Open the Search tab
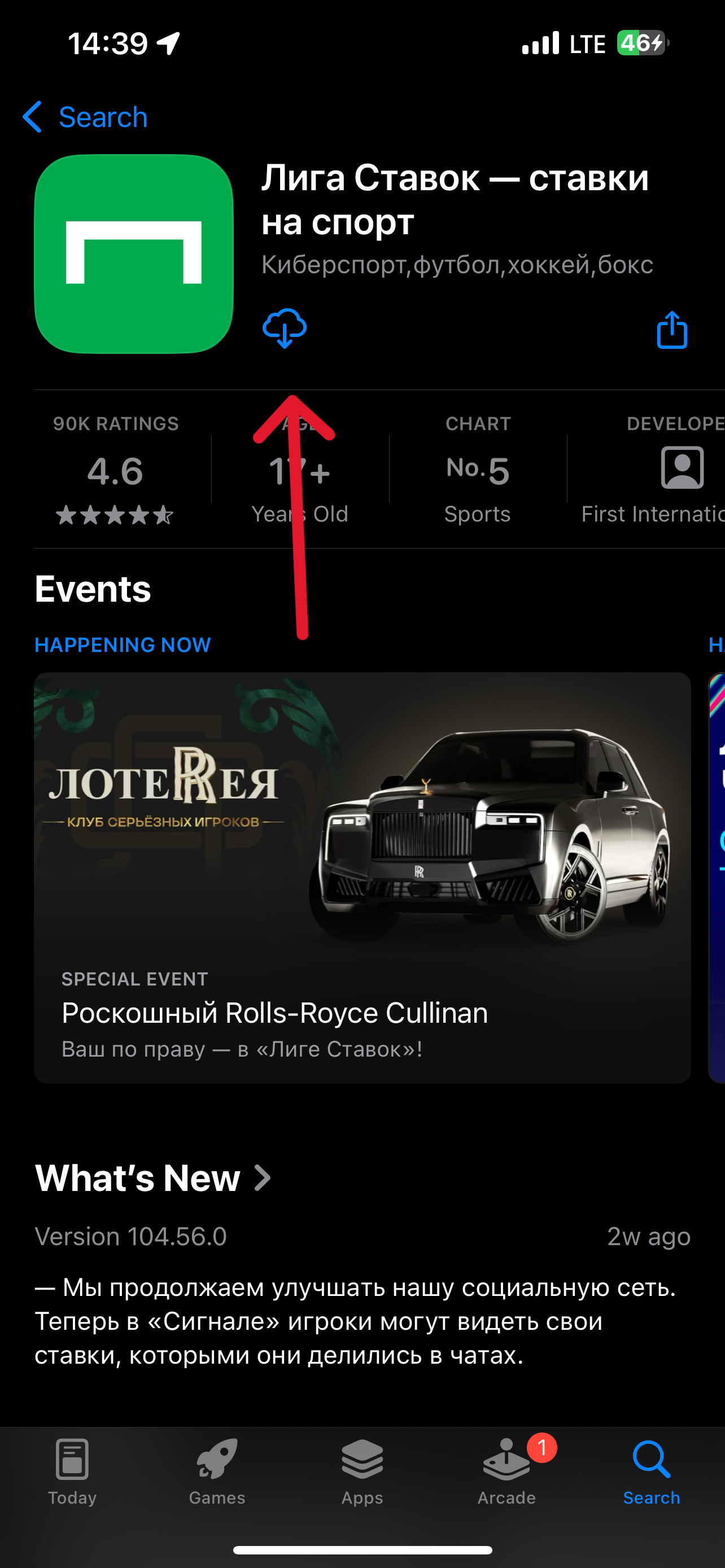Image resolution: width=725 pixels, height=1568 pixels. pos(652,1472)
